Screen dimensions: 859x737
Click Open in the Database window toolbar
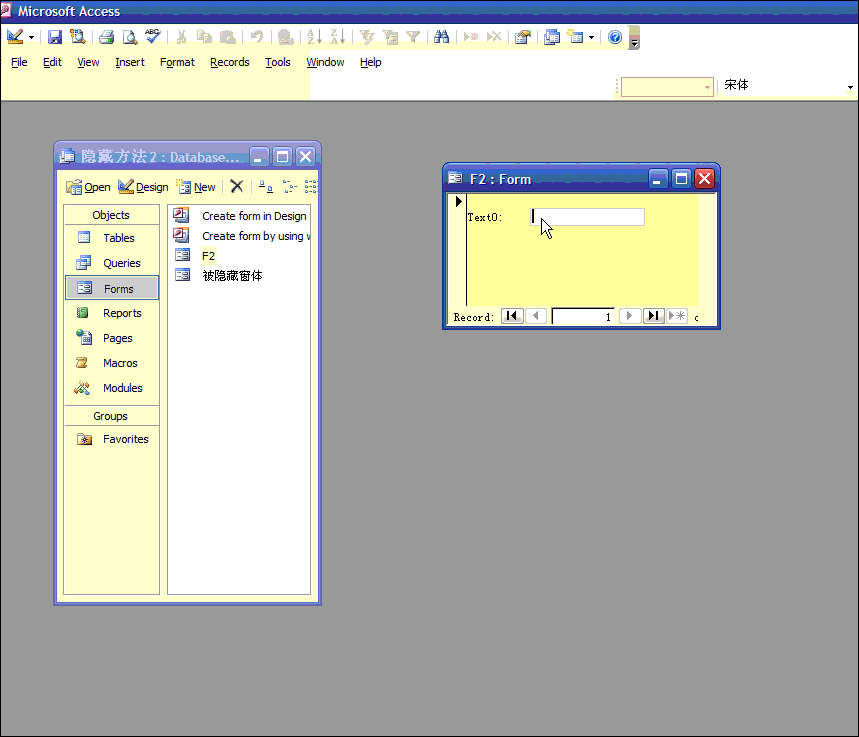(88, 187)
